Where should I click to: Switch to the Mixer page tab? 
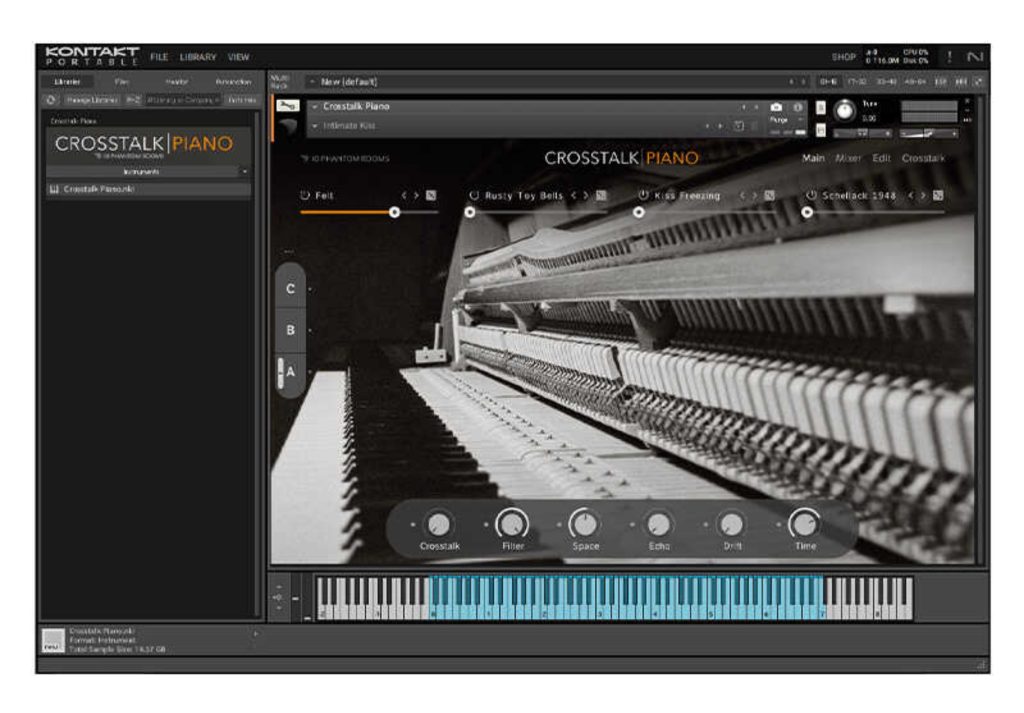coord(848,158)
